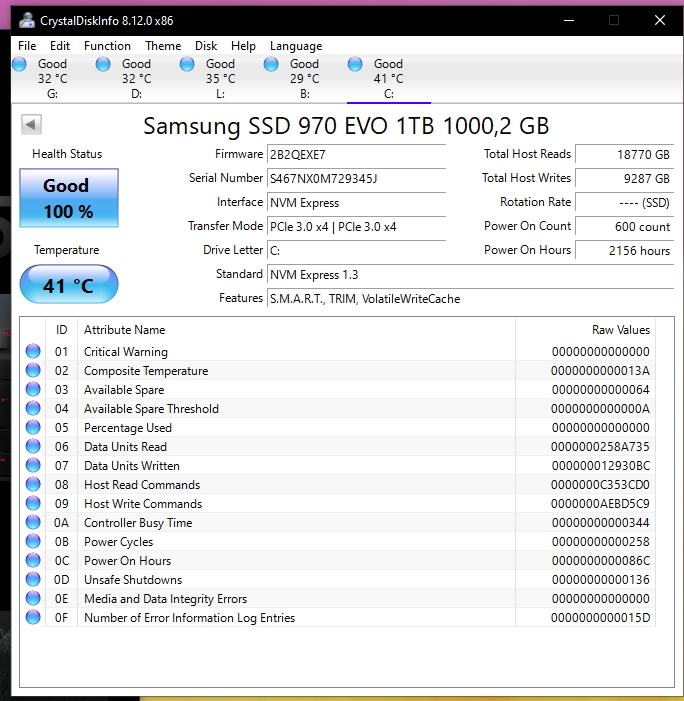Click status orb for Available Spare row
684x701 pixels.
point(33,389)
